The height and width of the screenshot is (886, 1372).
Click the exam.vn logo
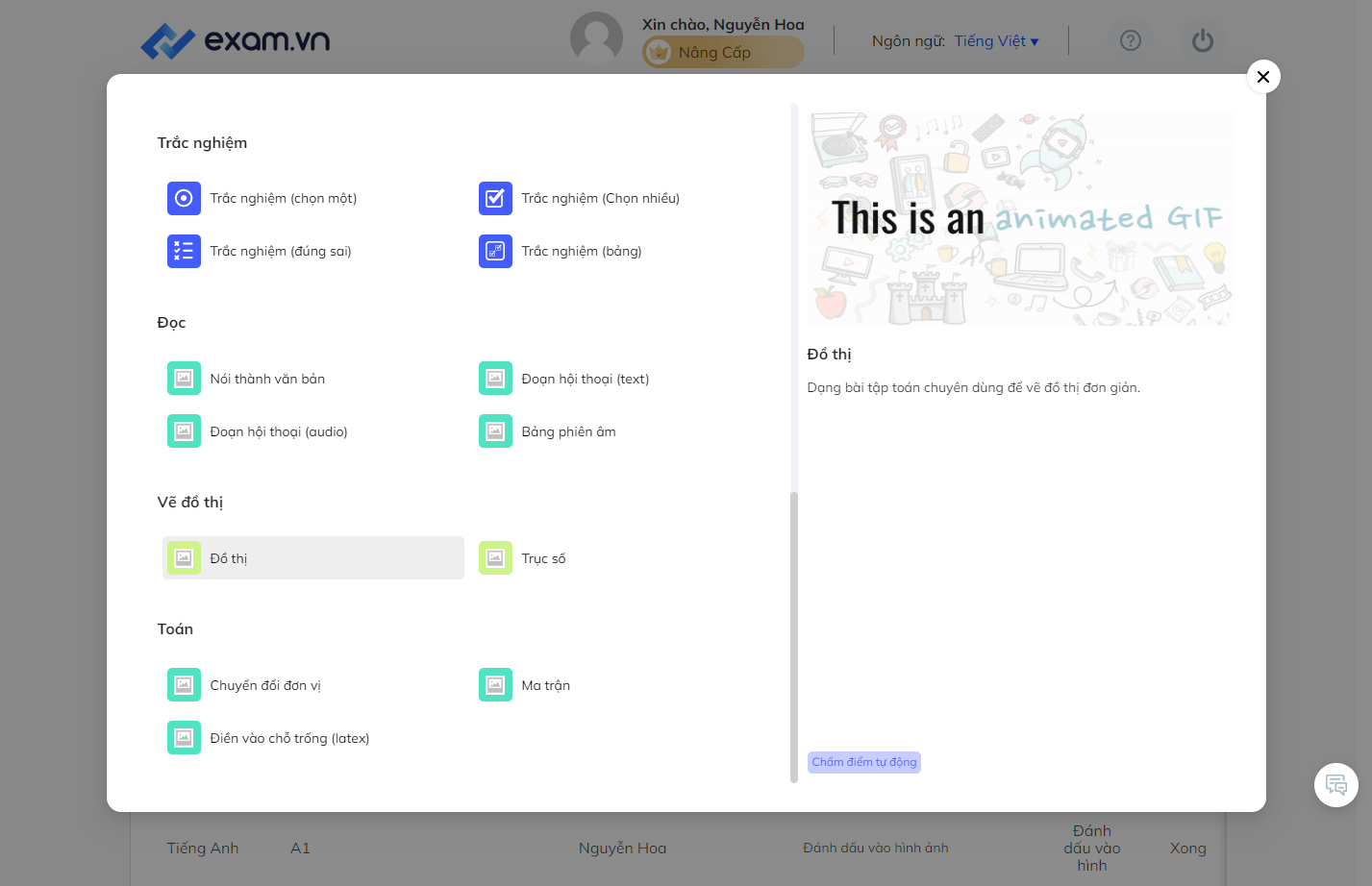pos(236,40)
